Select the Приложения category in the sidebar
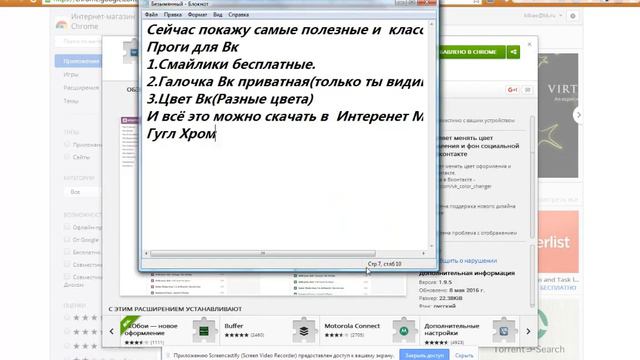640x360 pixels. pos(79,61)
